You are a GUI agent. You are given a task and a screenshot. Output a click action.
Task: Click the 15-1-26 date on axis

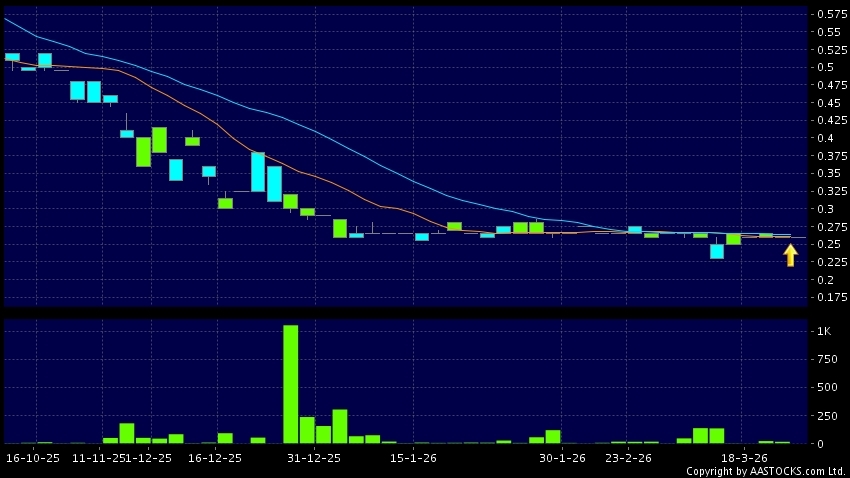(x=413, y=458)
